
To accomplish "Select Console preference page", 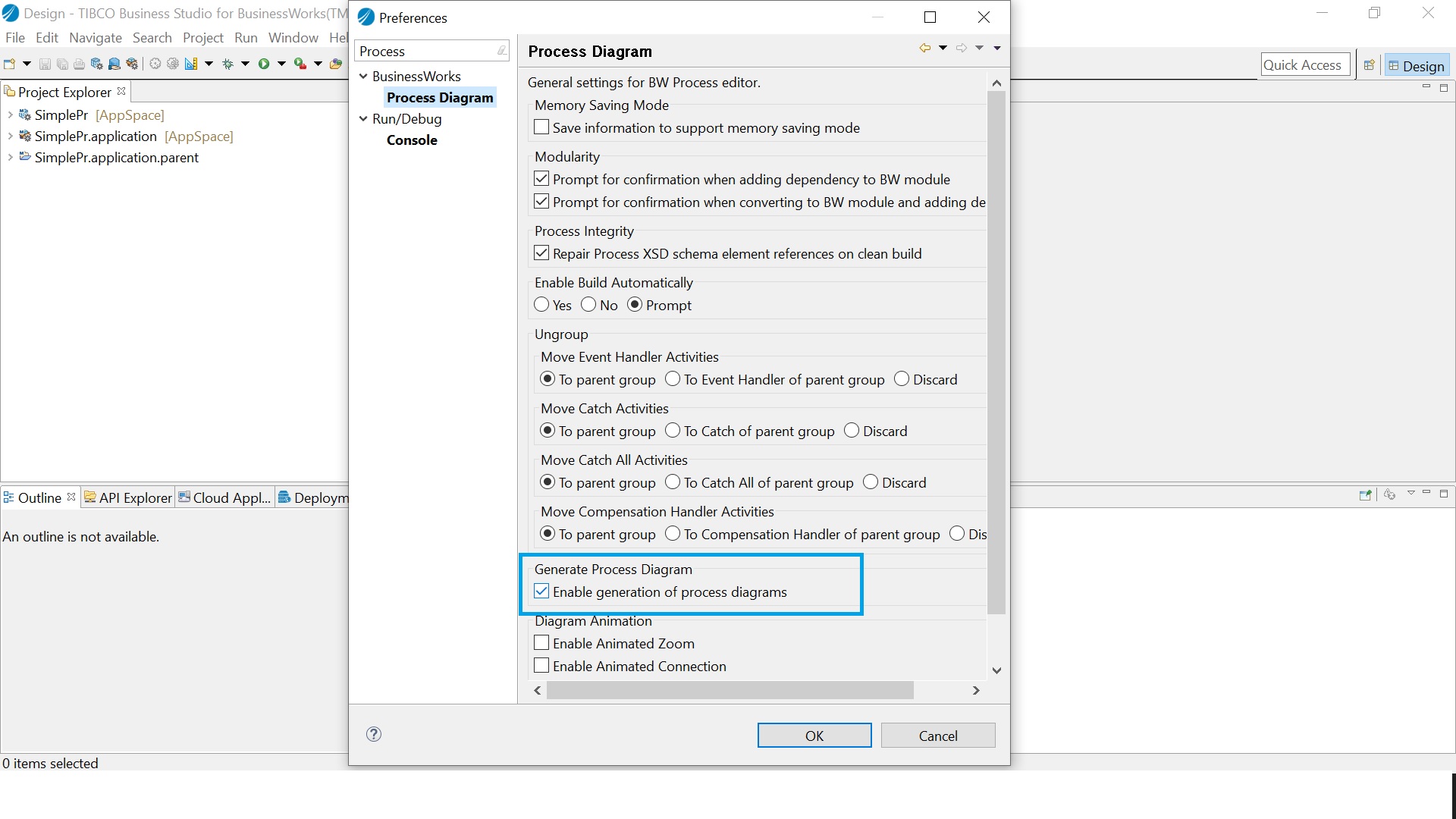I will pyautogui.click(x=412, y=140).
